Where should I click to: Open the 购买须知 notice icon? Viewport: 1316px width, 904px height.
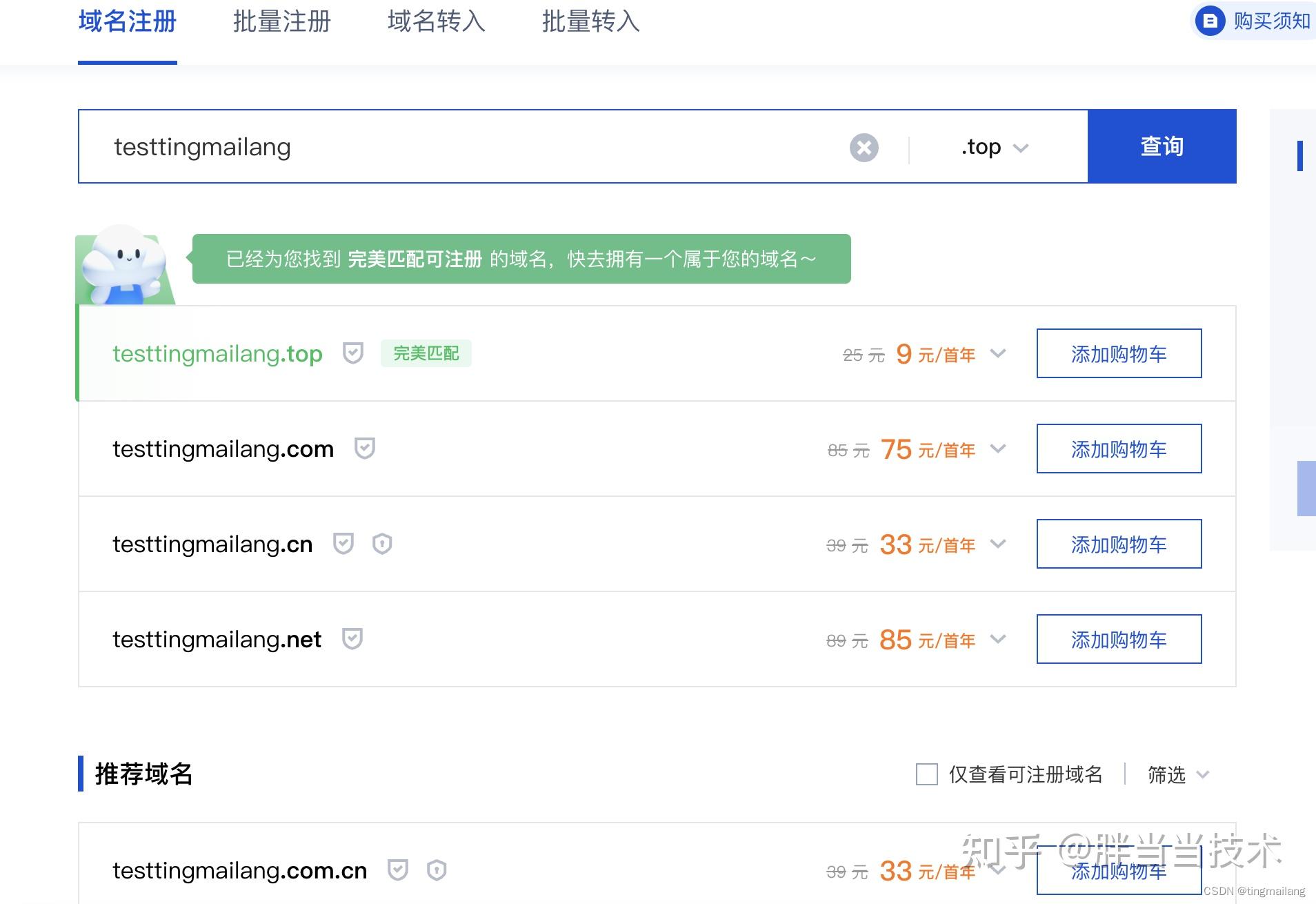click(1210, 21)
